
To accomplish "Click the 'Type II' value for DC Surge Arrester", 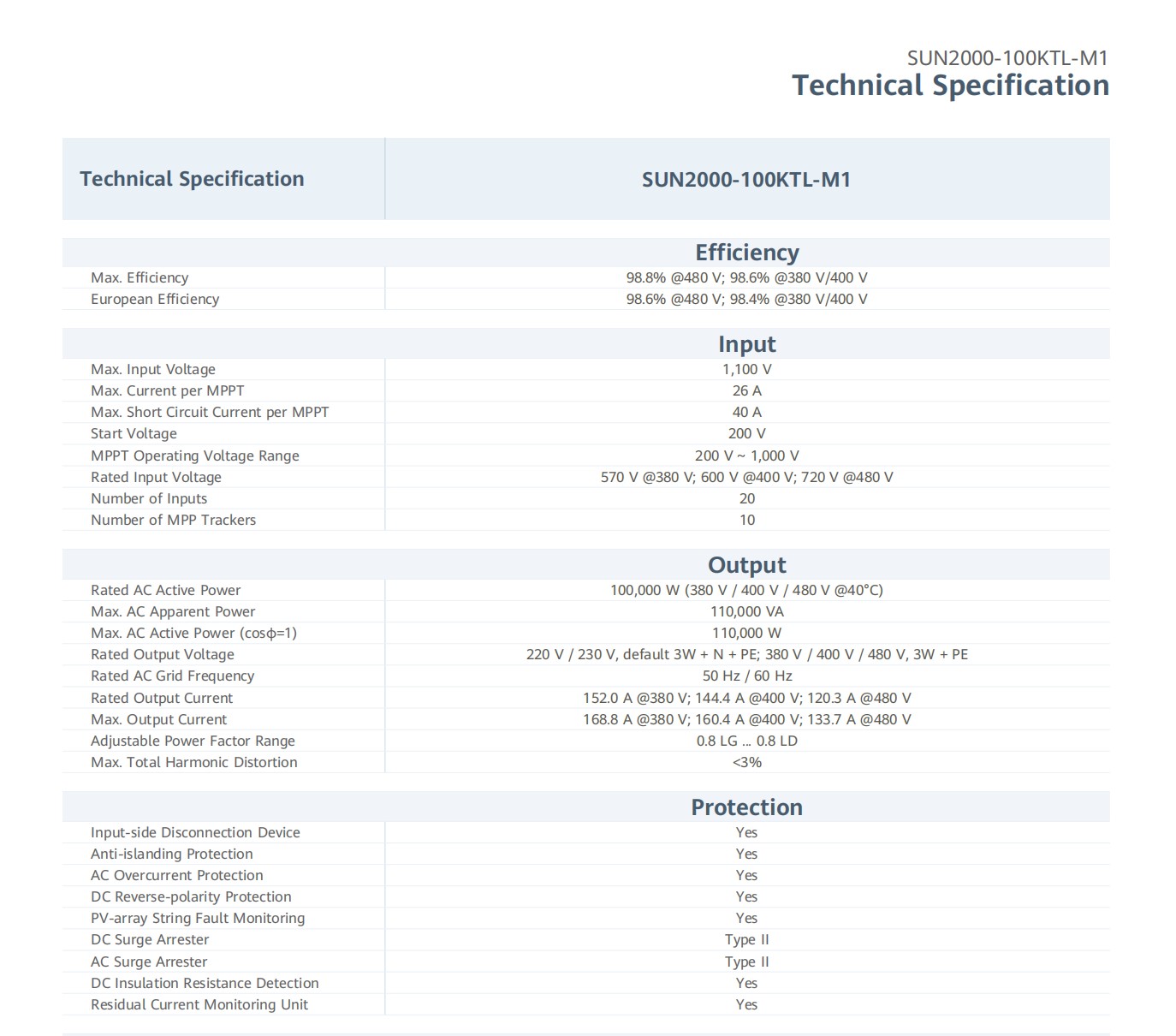I will click(x=747, y=939).
